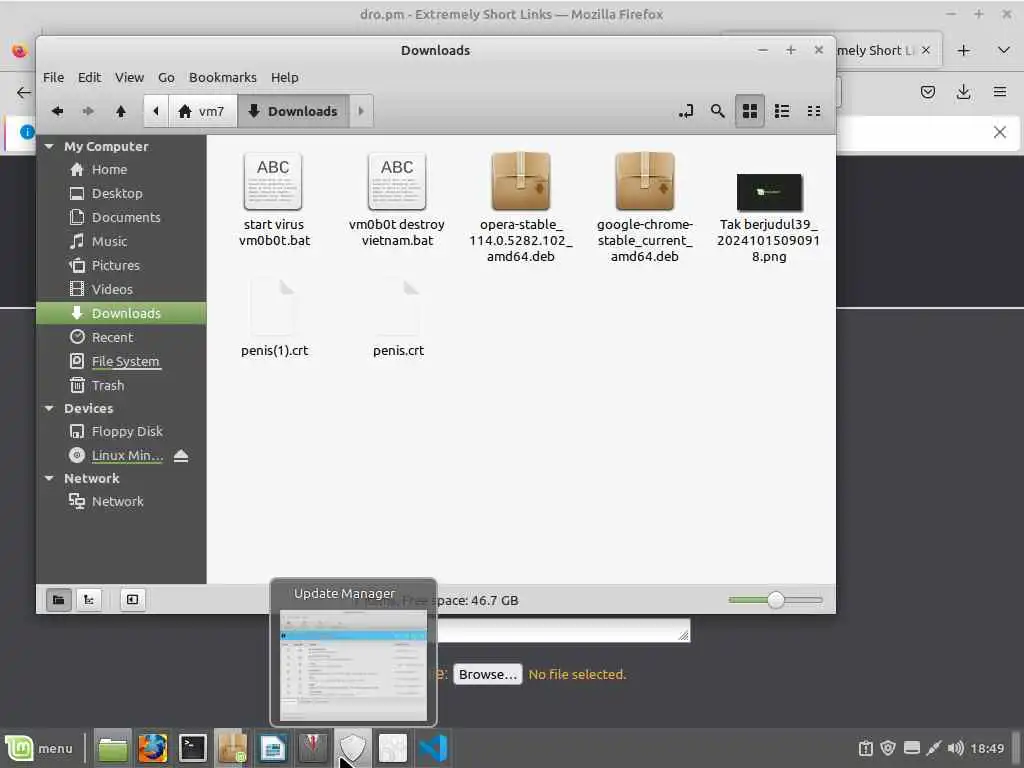Viewport: 1024px width, 768px height.
Task: Select the penis(1).crt file
Action: tap(274, 318)
